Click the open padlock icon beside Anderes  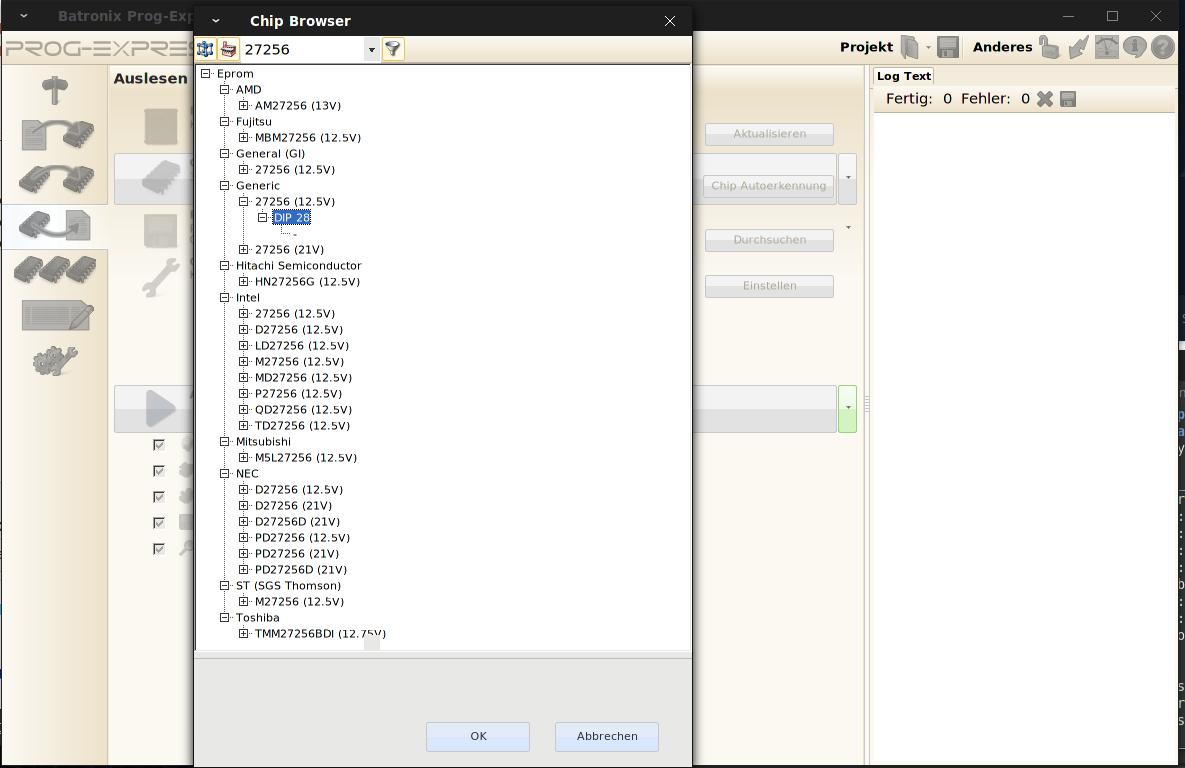[x=1049, y=47]
